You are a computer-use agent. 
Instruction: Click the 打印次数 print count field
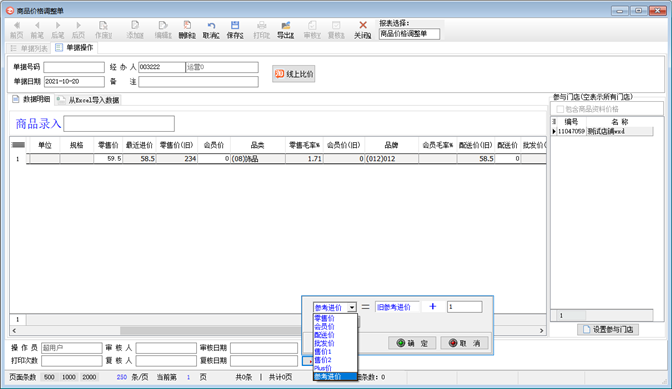pyautogui.click(x=72, y=361)
